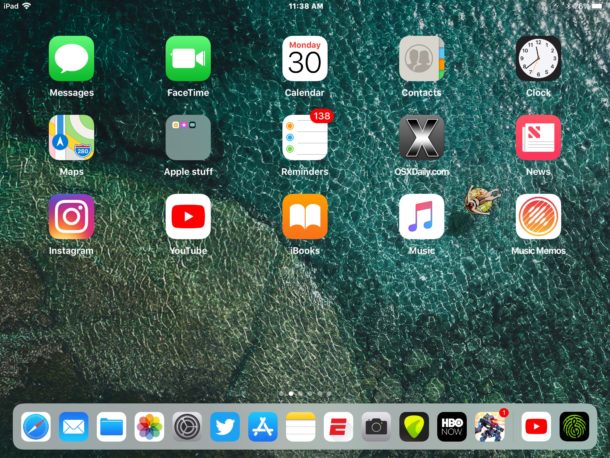
Task: Open YouTube from the dock
Action: coord(536,427)
